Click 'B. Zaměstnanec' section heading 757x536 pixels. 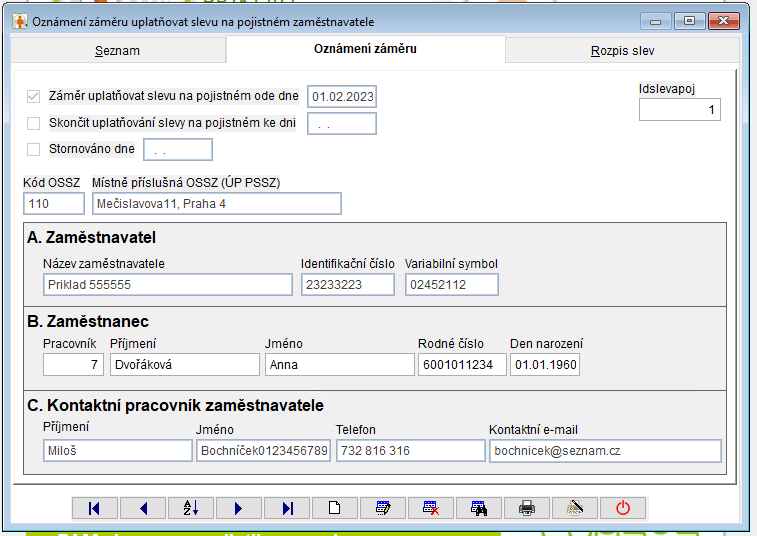[88, 322]
